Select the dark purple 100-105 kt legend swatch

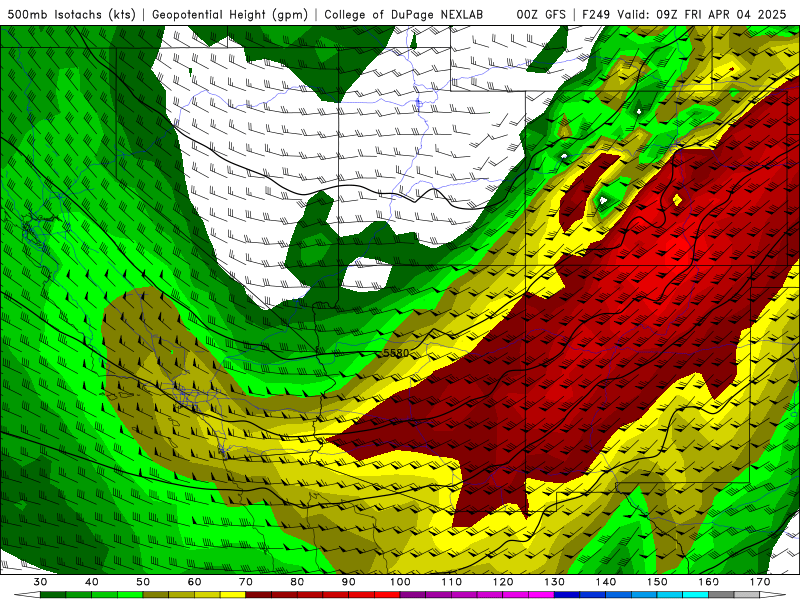(413, 595)
